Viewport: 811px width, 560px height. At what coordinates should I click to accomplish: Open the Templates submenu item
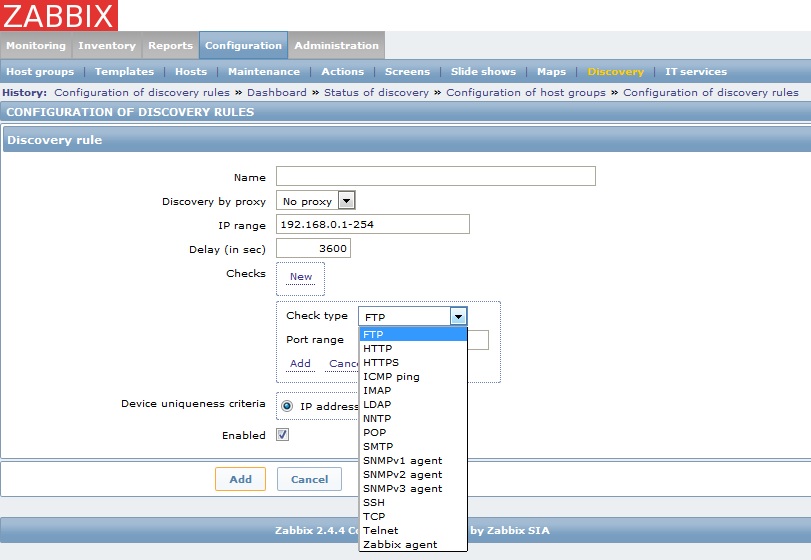(124, 72)
